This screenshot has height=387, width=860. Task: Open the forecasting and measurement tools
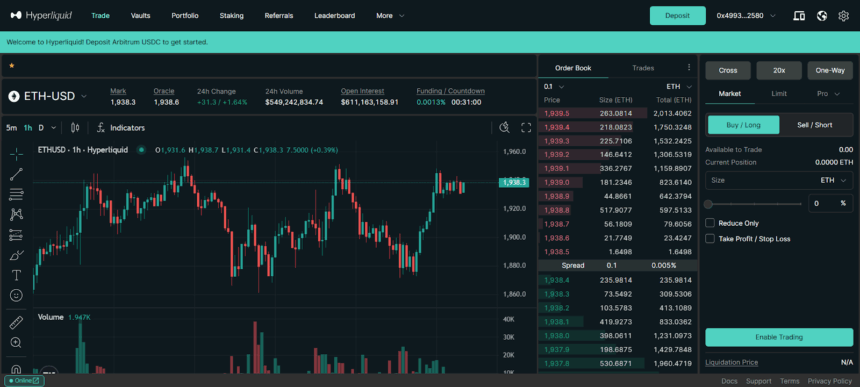(x=16, y=235)
